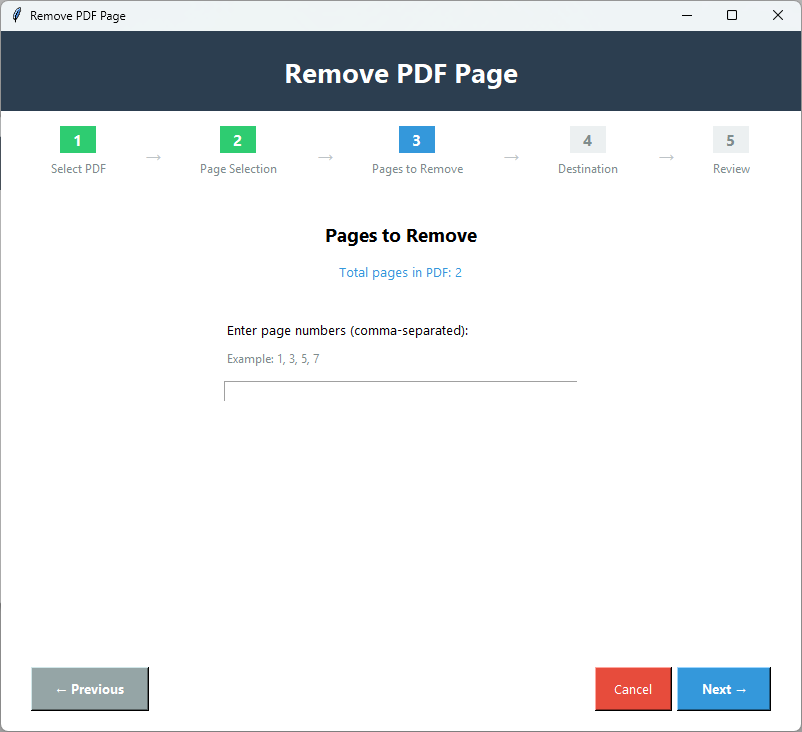Click the gray step 4 badge
This screenshot has height=732, width=802.
[x=587, y=140]
